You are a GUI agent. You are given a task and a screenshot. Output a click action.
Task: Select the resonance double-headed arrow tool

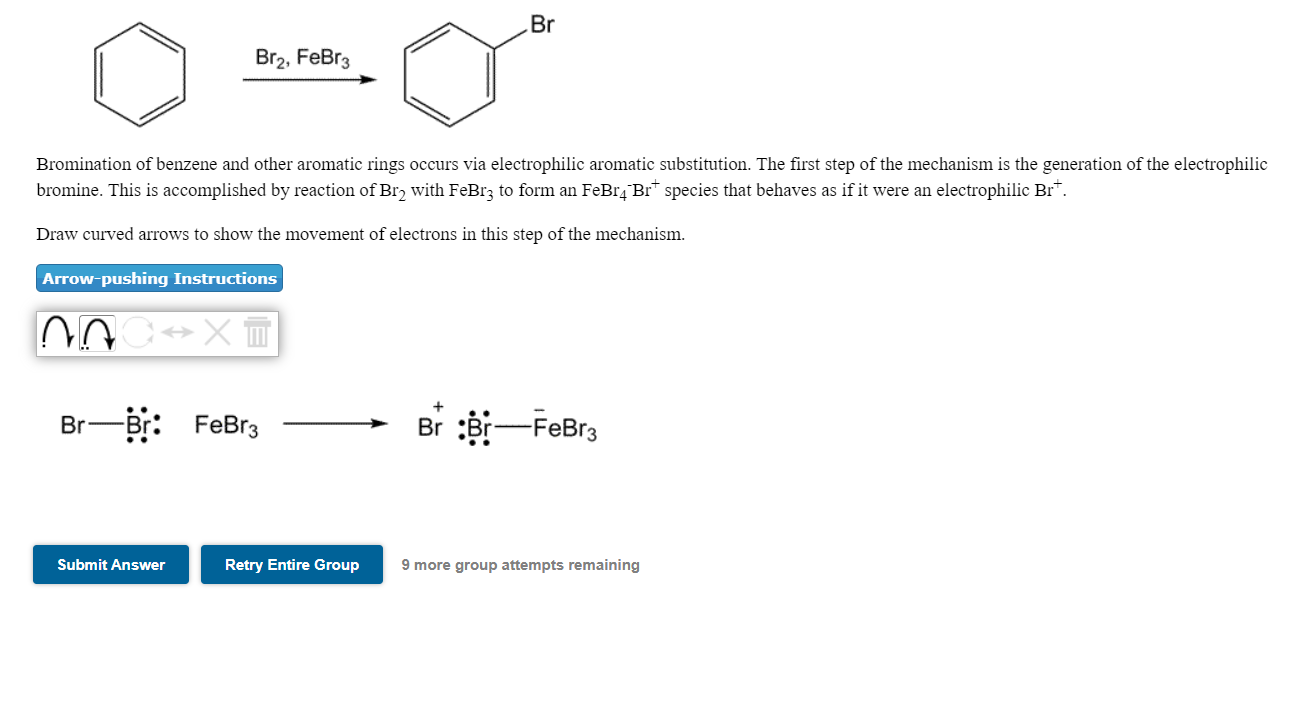(176, 333)
